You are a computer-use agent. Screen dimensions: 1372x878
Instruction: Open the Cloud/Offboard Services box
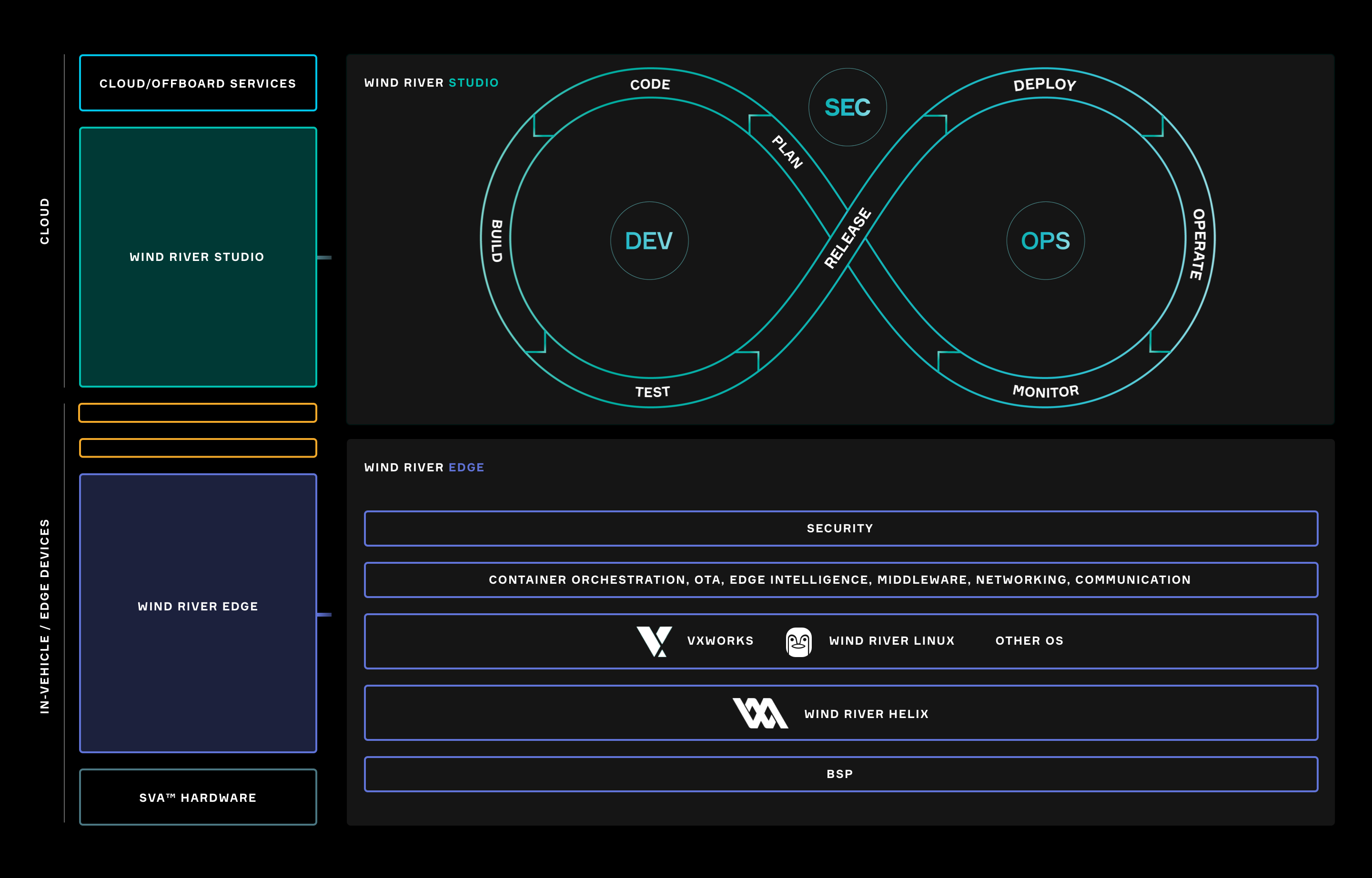click(198, 83)
